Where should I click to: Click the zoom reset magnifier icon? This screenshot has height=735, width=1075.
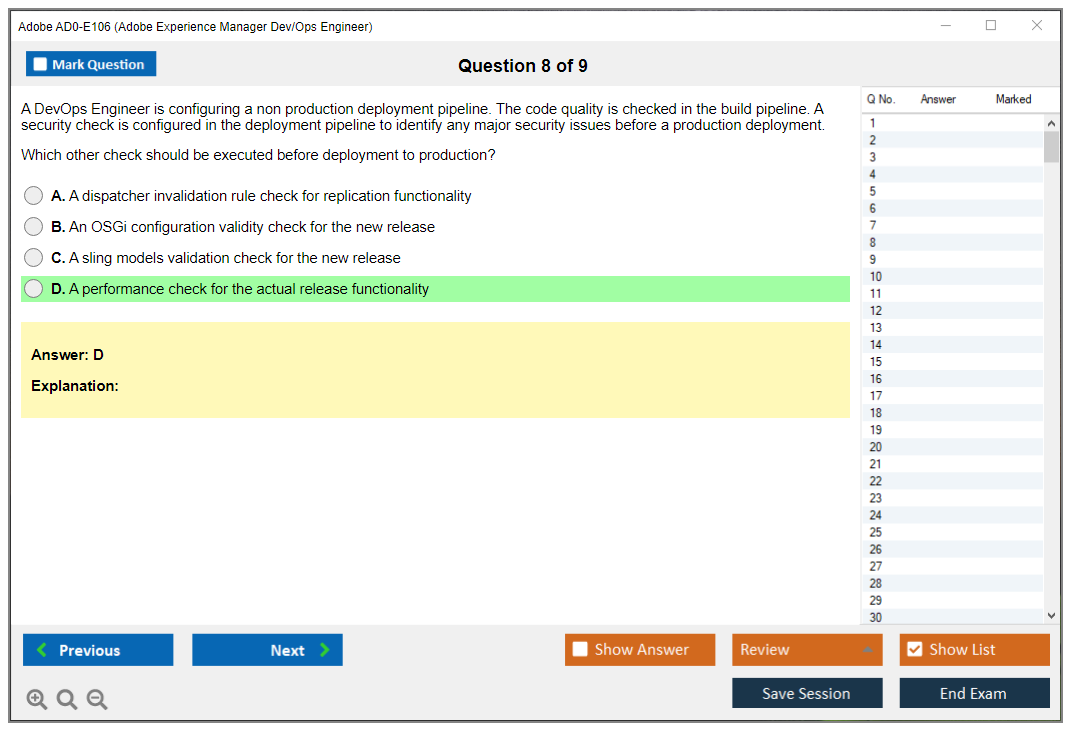click(x=67, y=700)
